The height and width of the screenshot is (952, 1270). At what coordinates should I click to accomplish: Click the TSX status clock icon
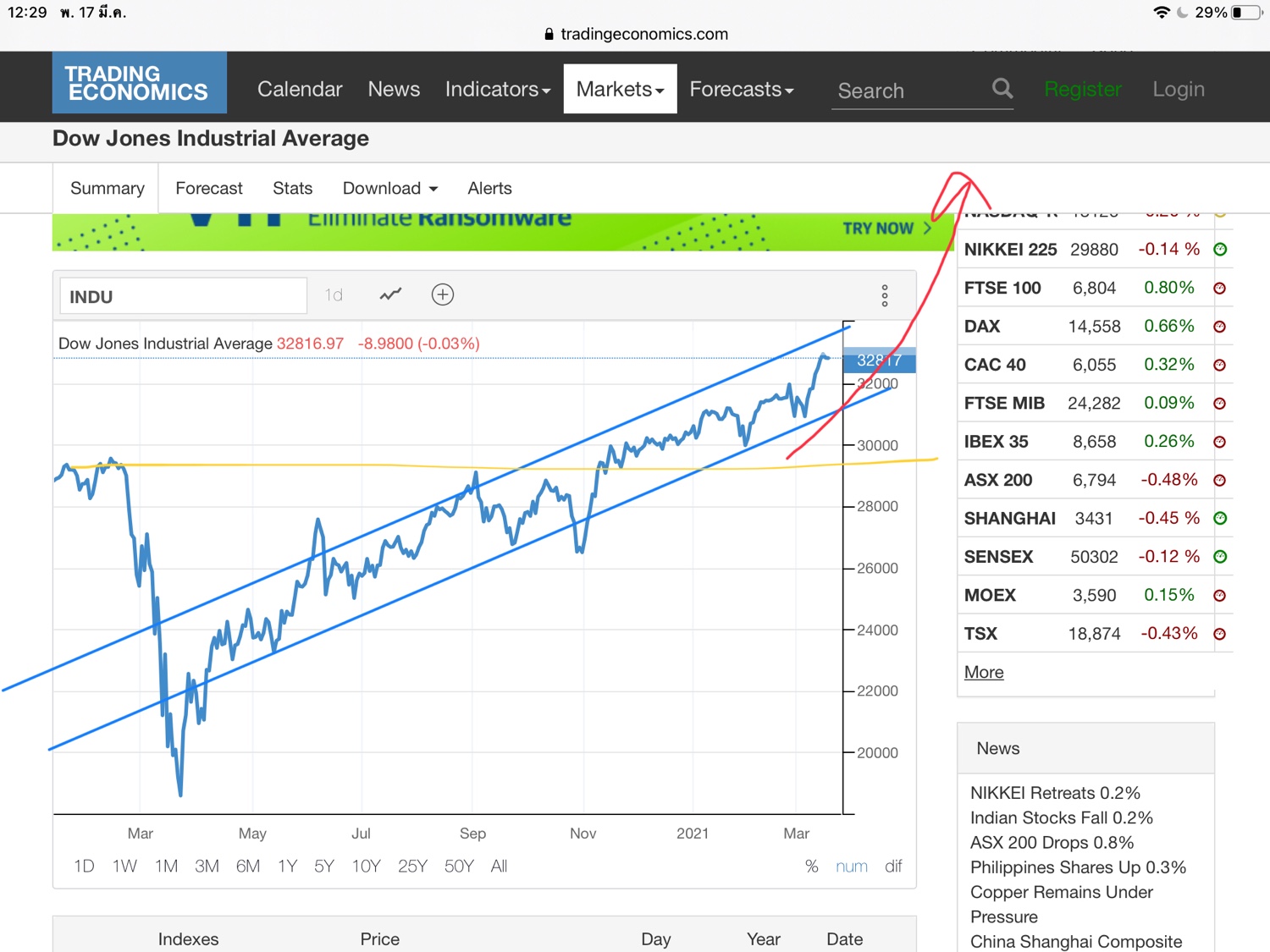tap(1220, 634)
